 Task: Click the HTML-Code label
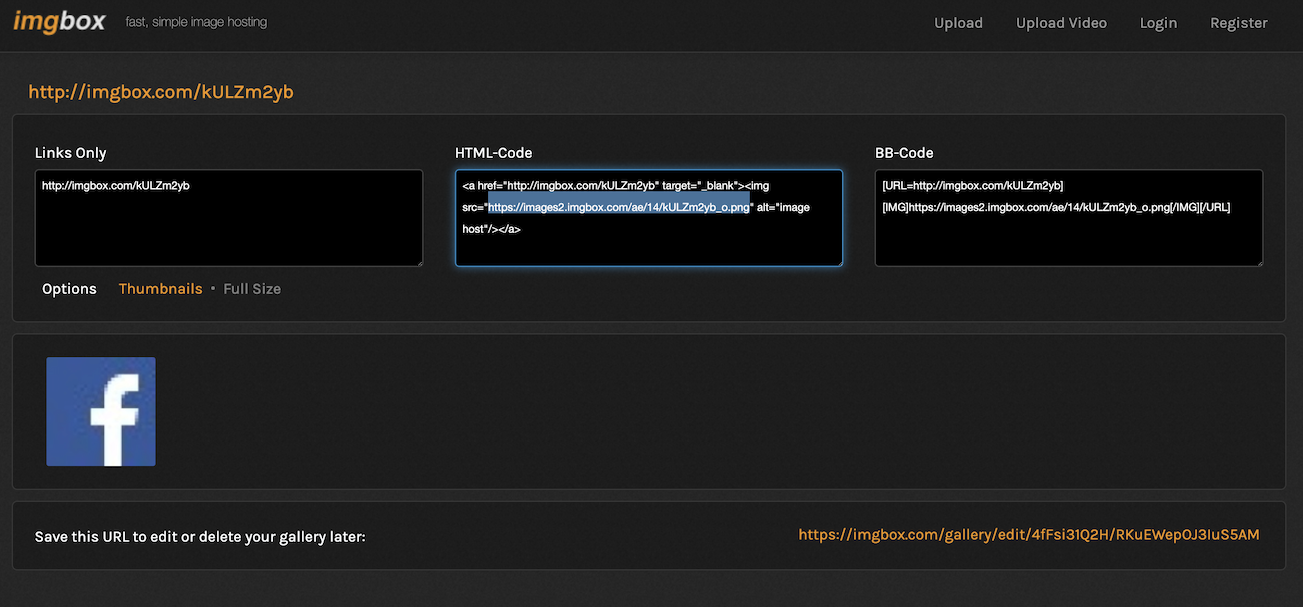tap(494, 153)
